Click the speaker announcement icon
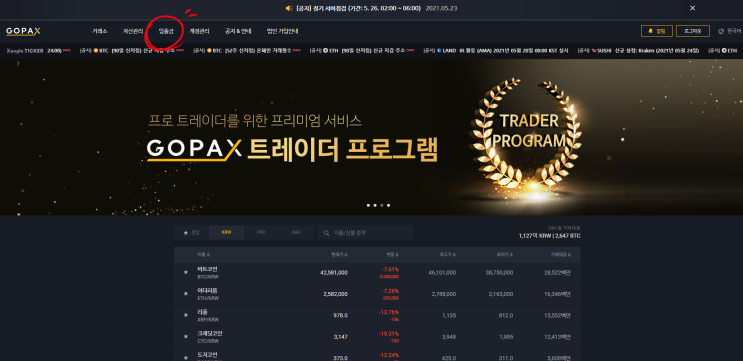 pyautogui.click(x=289, y=8)
